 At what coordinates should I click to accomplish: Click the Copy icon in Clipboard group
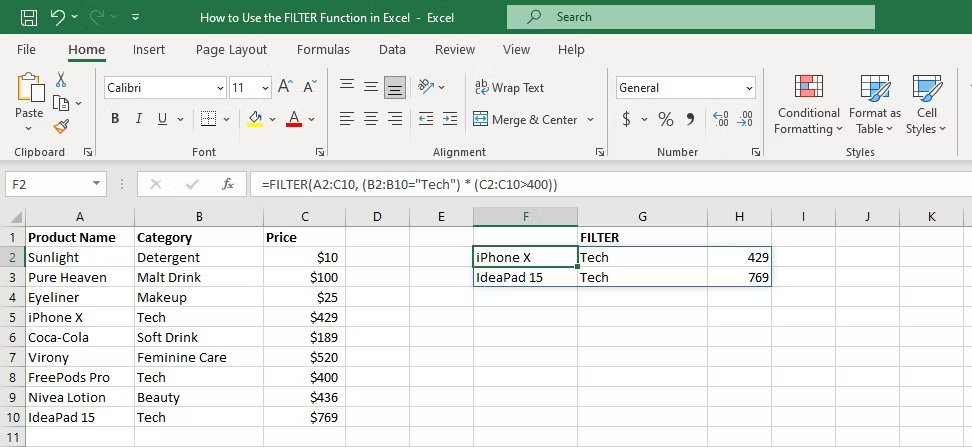[61, 103]
